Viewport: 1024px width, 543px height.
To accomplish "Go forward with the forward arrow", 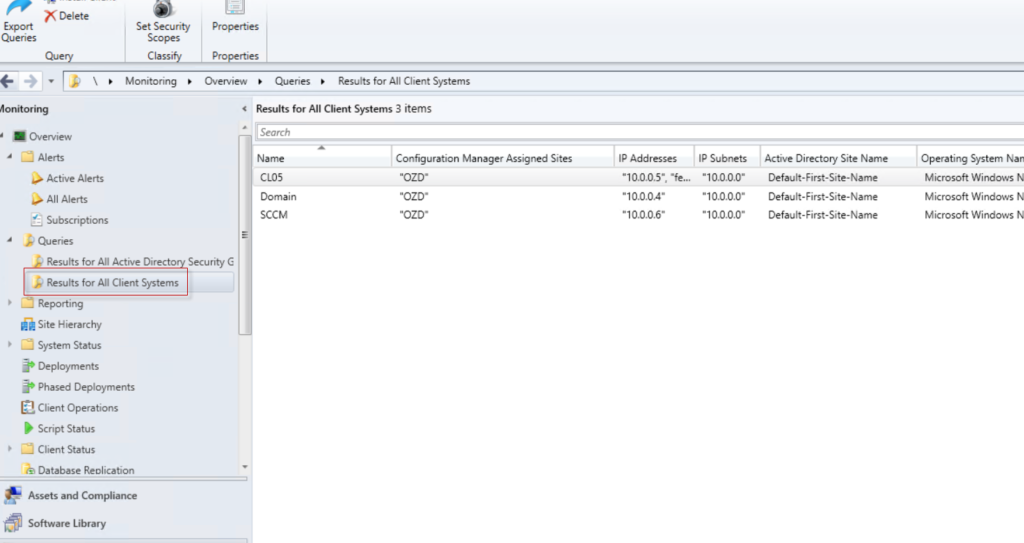I will tap(30, 81).
